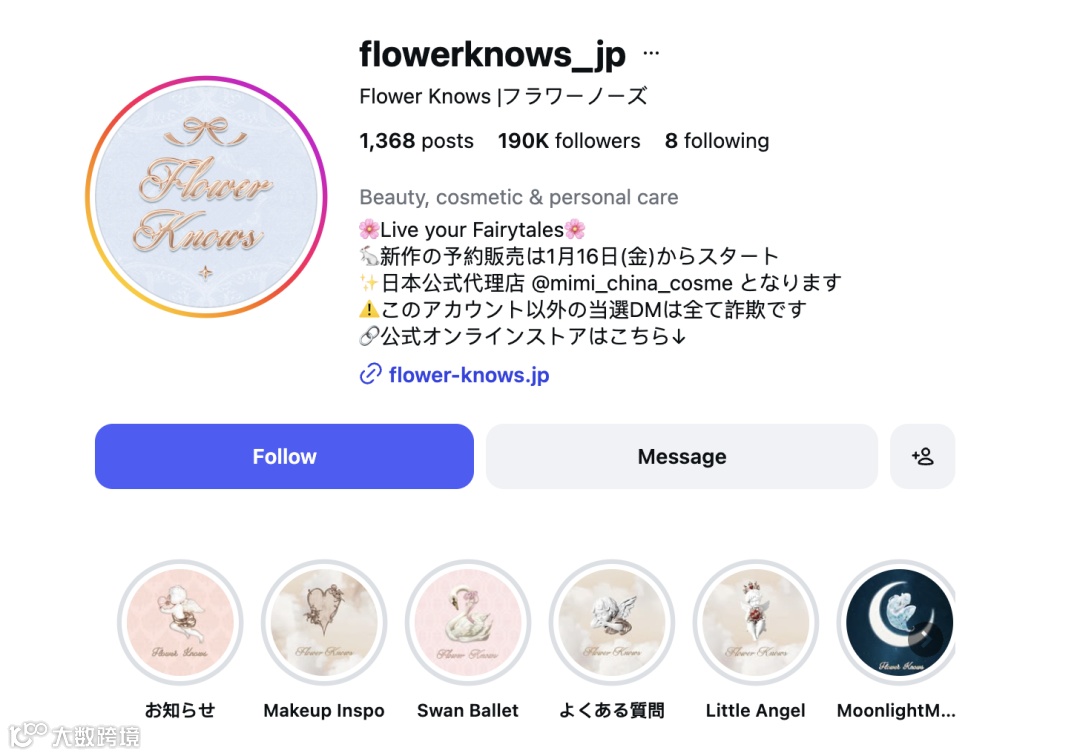Click the 1,368 posts count

click(x=416, y=141)
